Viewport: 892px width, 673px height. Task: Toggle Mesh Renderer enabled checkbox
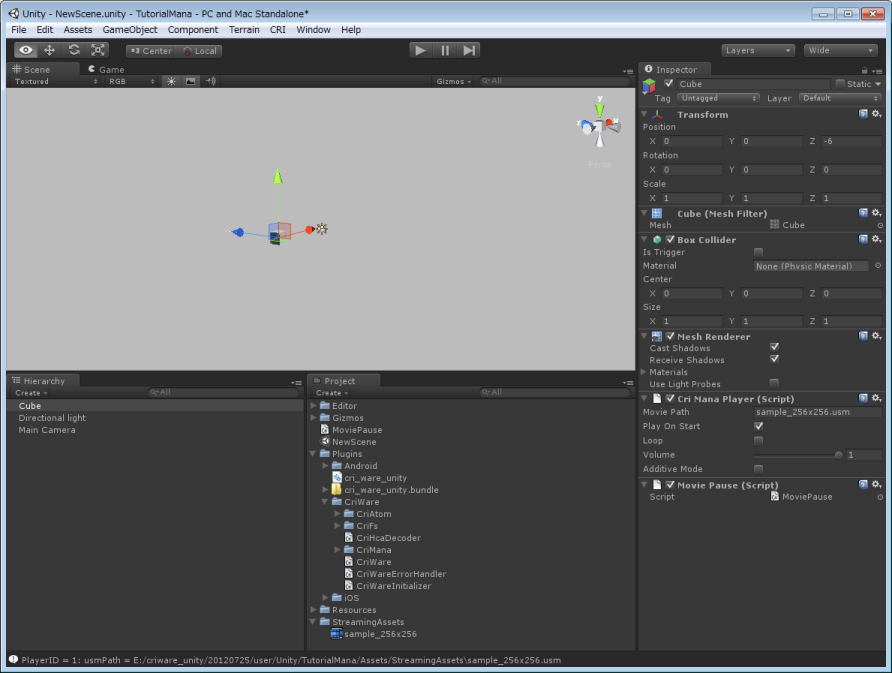[x=670, y=336]
